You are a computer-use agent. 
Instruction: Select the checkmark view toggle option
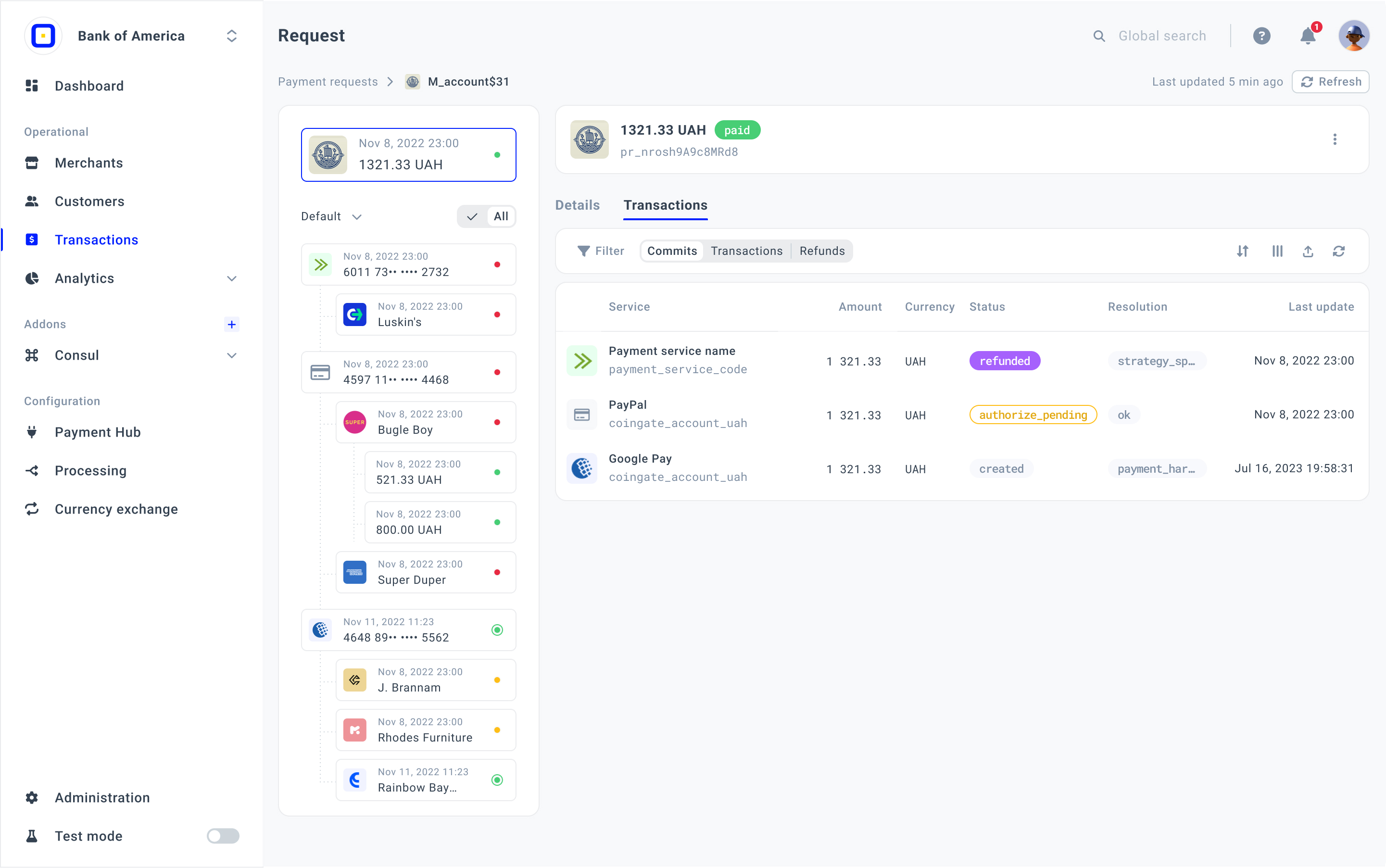(472, 216)
